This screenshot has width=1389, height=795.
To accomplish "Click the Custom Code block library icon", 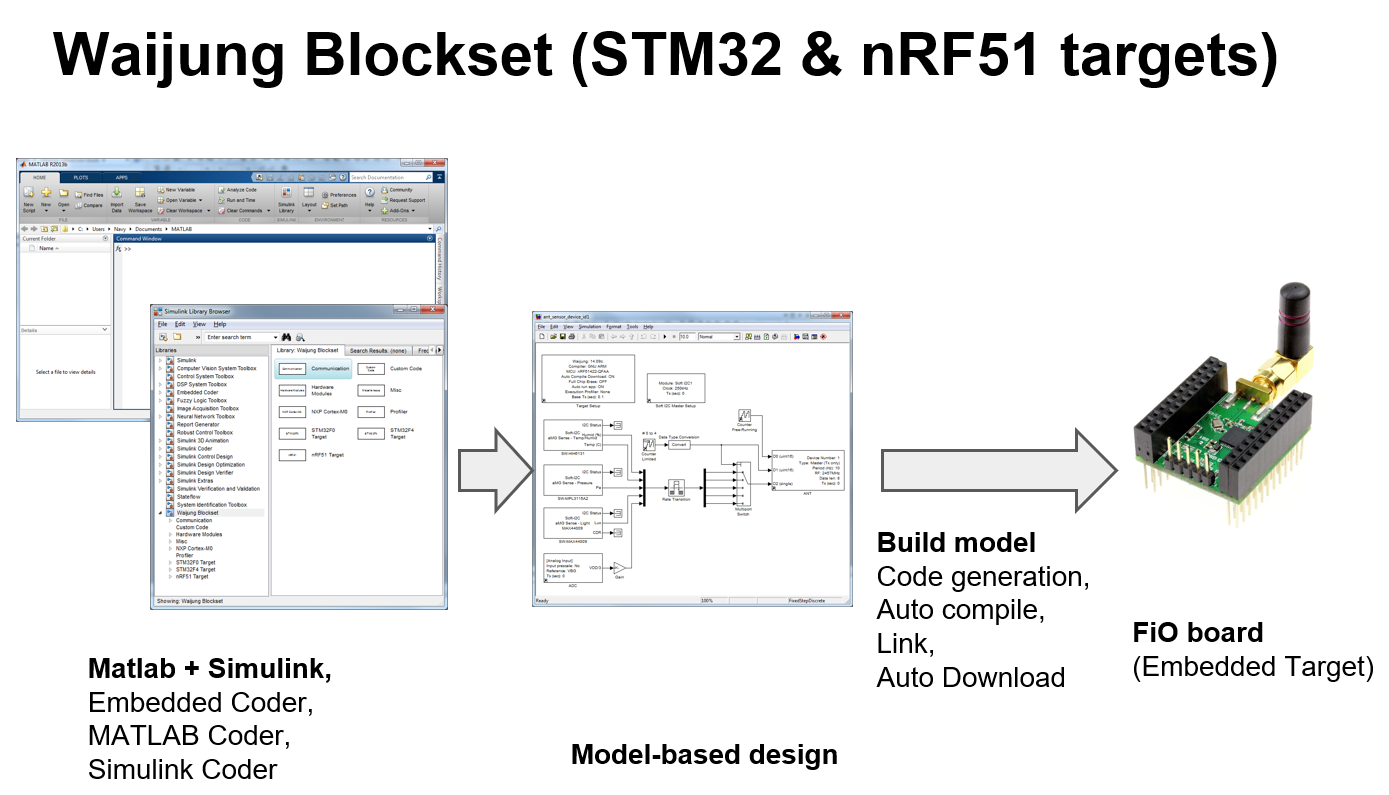I will [x=370, y=369].
